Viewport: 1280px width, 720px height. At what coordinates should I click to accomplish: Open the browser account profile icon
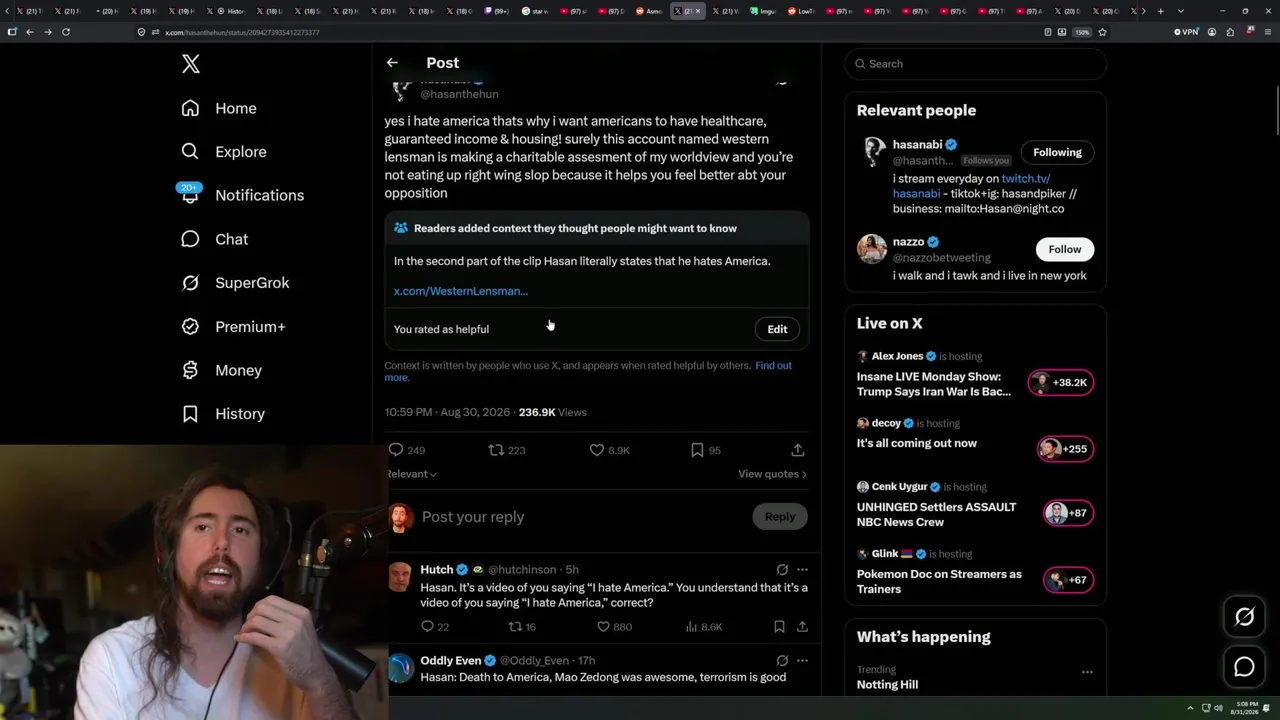click(x=1212, y=32)
